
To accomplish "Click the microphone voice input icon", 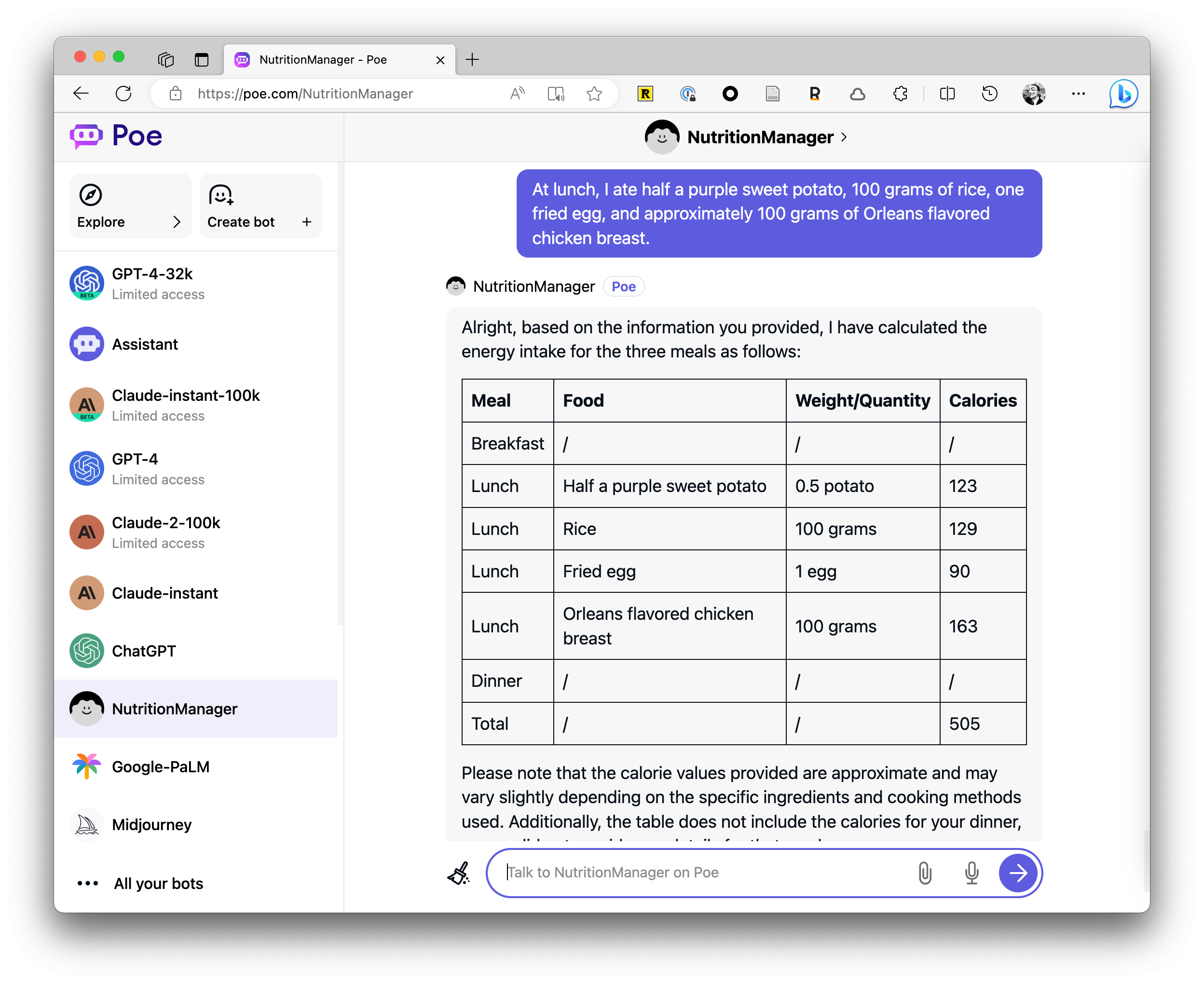I will pyautogui.click(x=971, y=873).
